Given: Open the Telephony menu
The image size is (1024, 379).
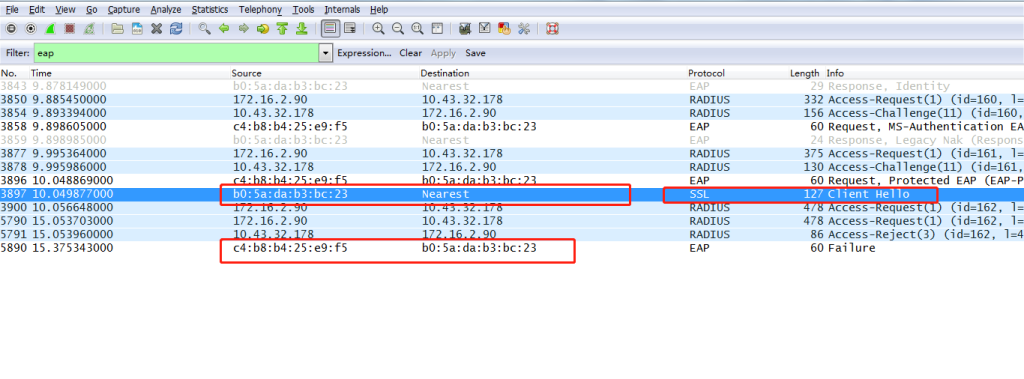Looking at the screenshot, I should pyautogui.click(x=261, y=10).
